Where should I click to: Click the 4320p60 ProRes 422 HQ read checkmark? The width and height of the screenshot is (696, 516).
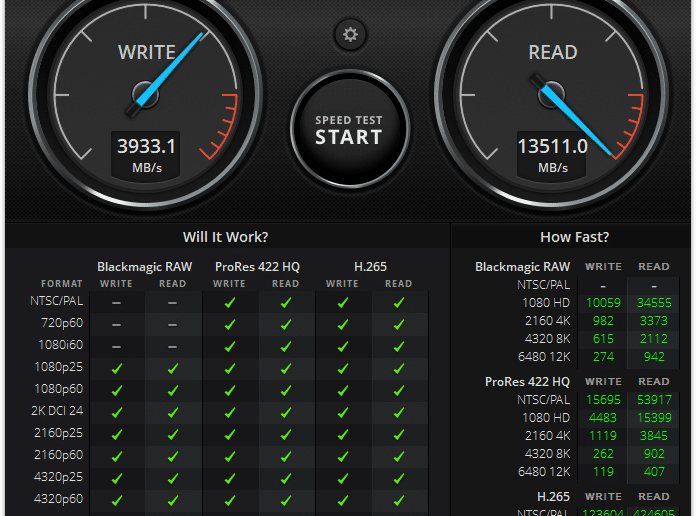(286, 501)
